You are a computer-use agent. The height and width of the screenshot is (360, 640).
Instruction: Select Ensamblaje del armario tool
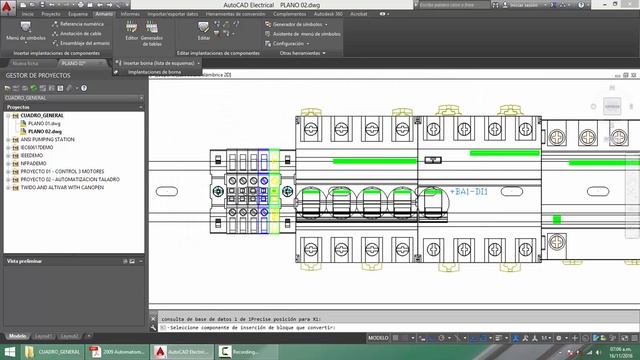pos(81,43)
